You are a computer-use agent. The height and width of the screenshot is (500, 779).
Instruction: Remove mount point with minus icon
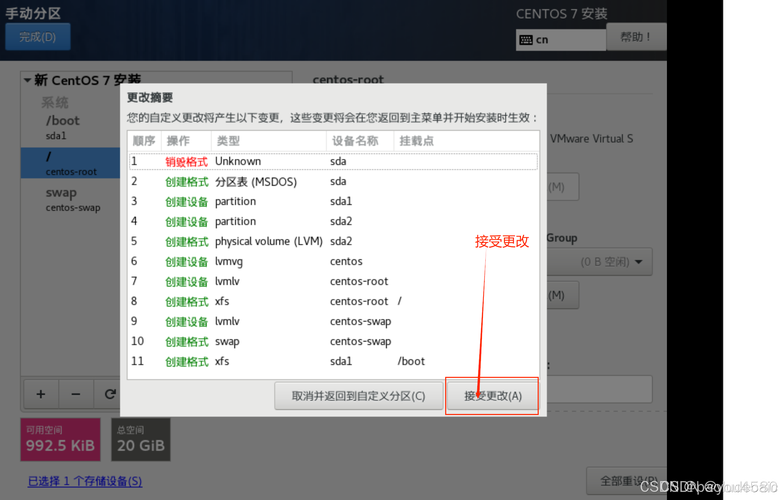[76, 394]
